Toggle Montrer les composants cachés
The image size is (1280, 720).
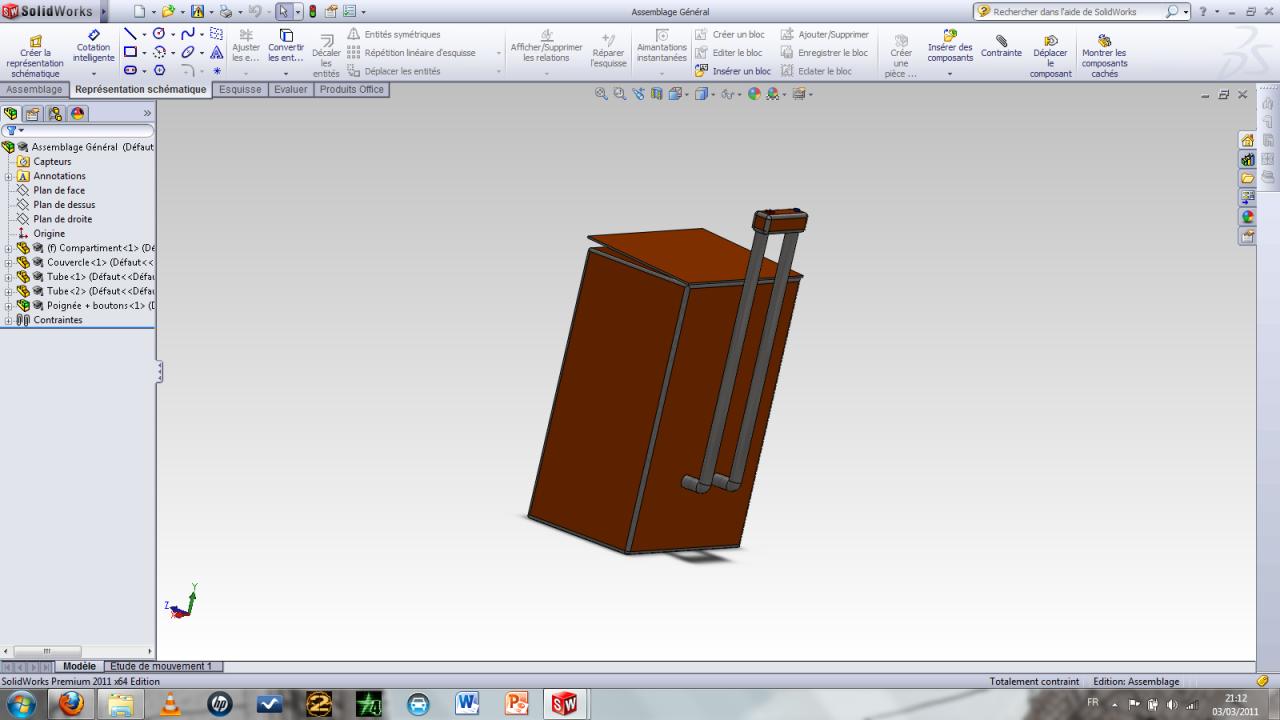click(x=1104, y=41)
